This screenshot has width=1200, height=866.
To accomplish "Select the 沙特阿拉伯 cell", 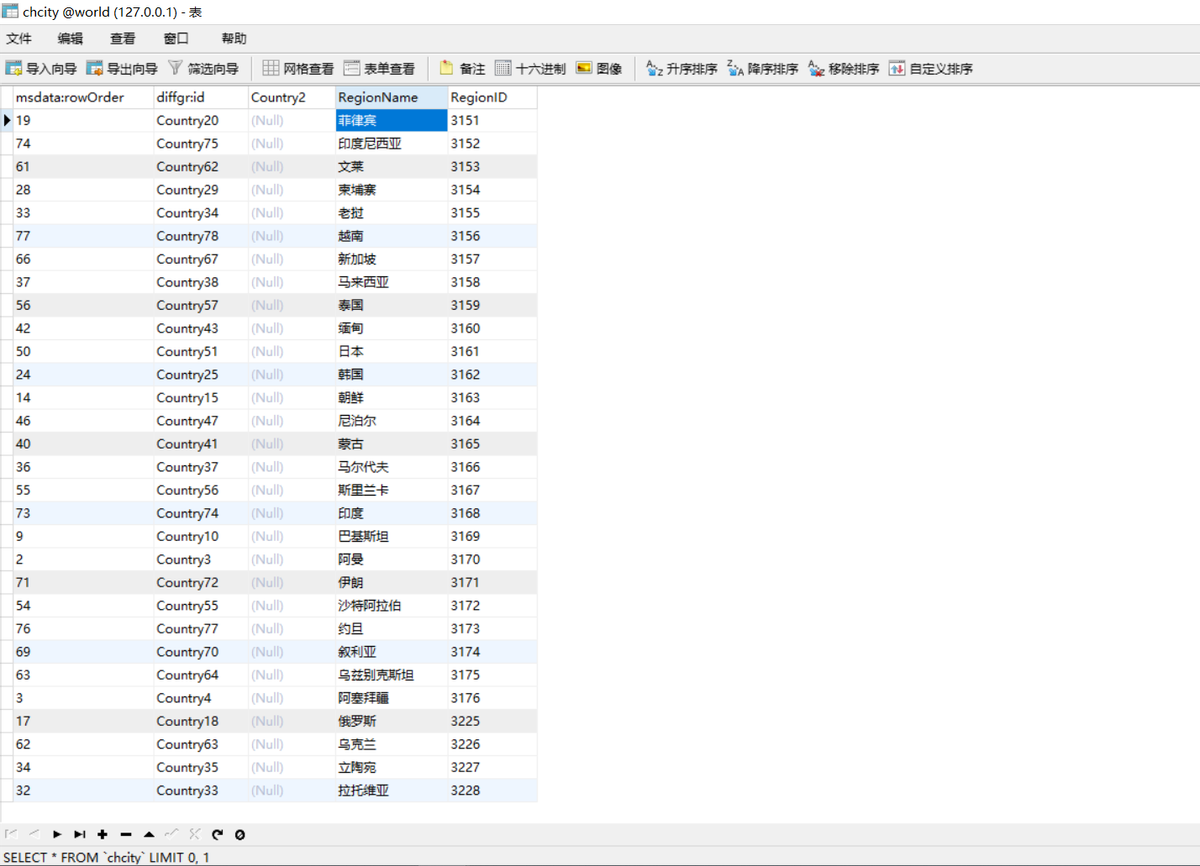I will click(x=392, y=605).
